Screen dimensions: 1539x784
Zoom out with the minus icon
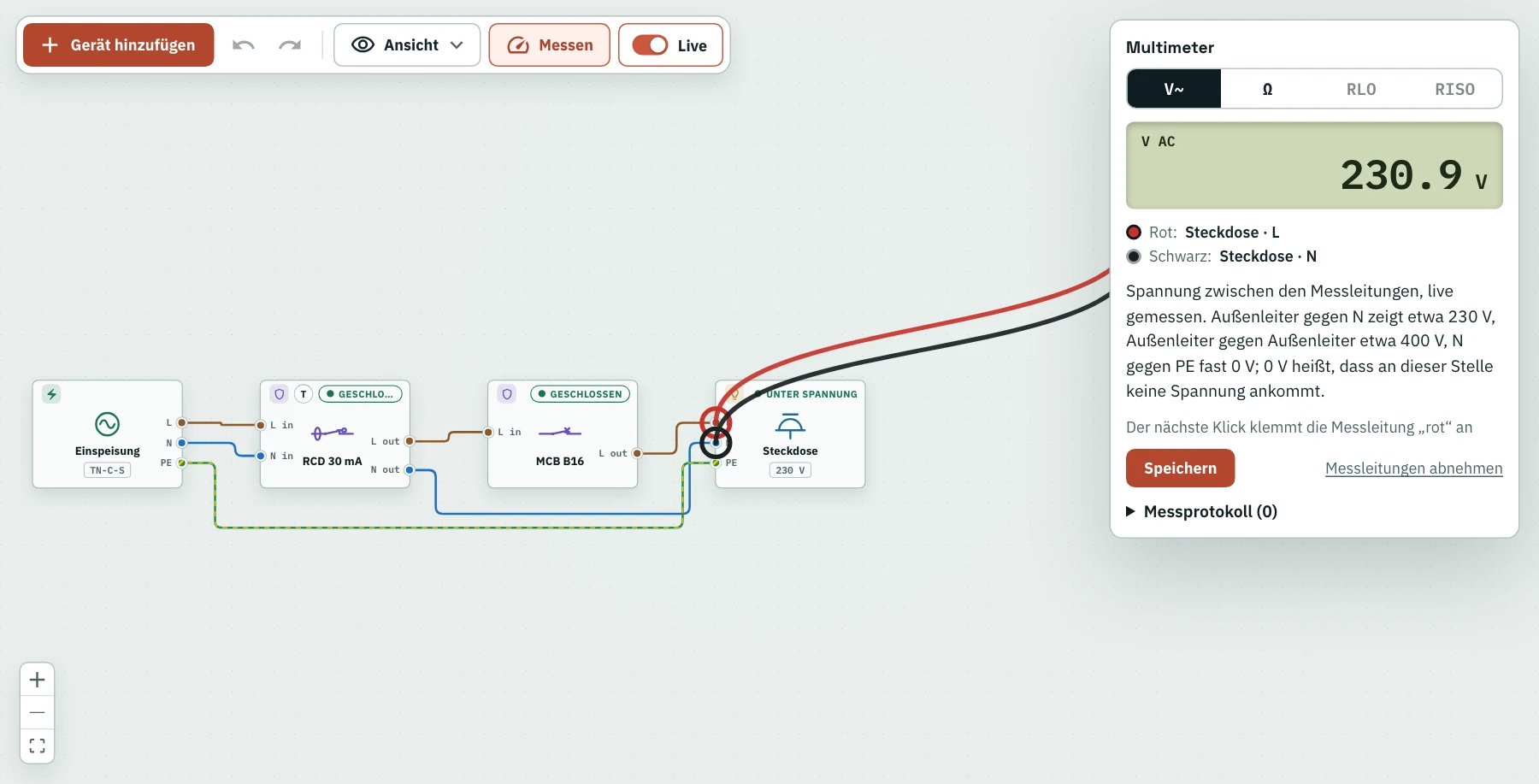click(x=37, y=712)
